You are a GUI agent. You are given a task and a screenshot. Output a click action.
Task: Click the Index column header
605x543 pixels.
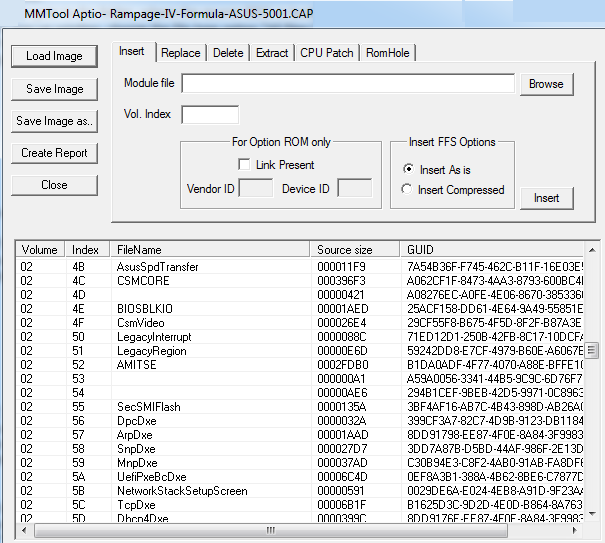pos(87,250)
